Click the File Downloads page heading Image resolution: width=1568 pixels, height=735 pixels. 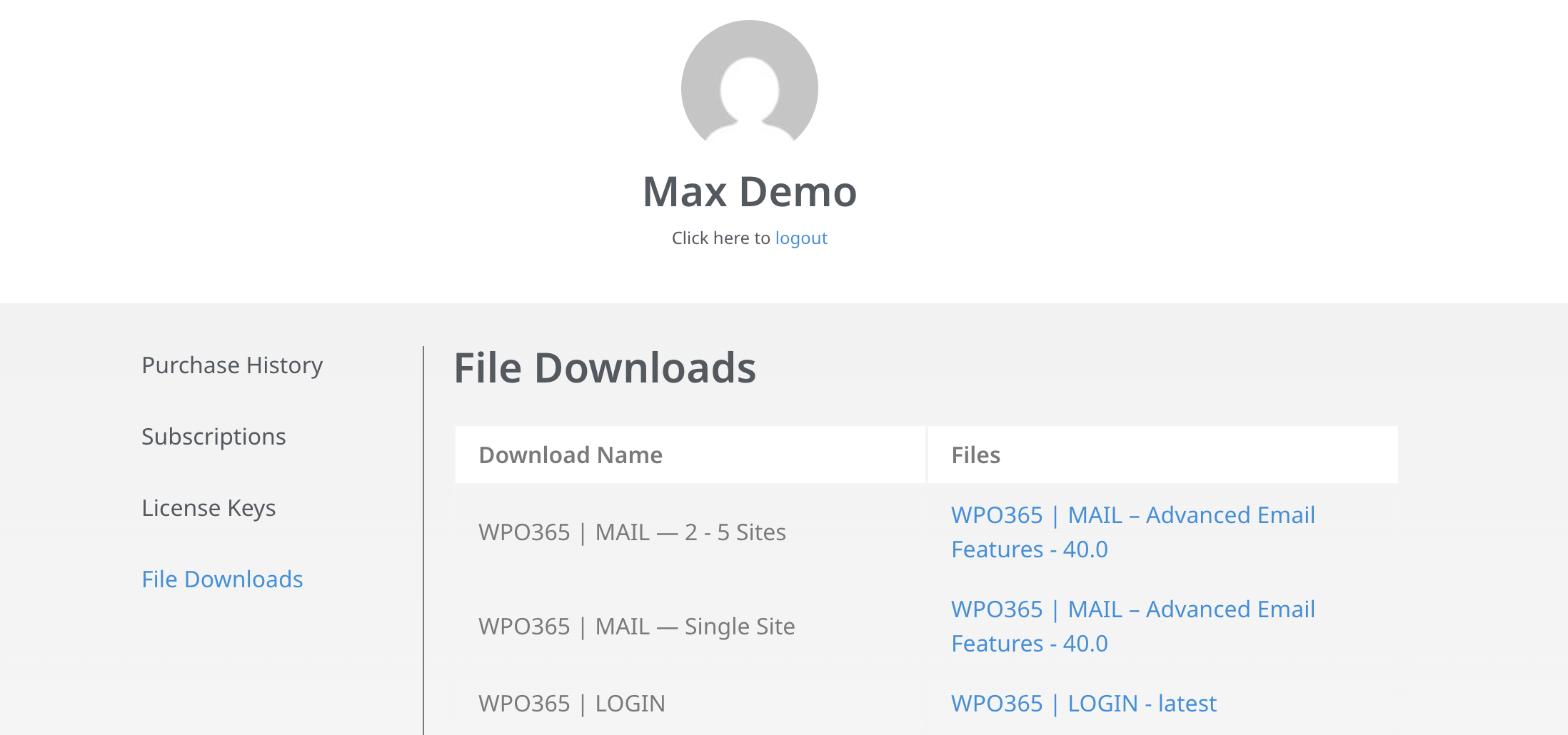coord(605,368)
